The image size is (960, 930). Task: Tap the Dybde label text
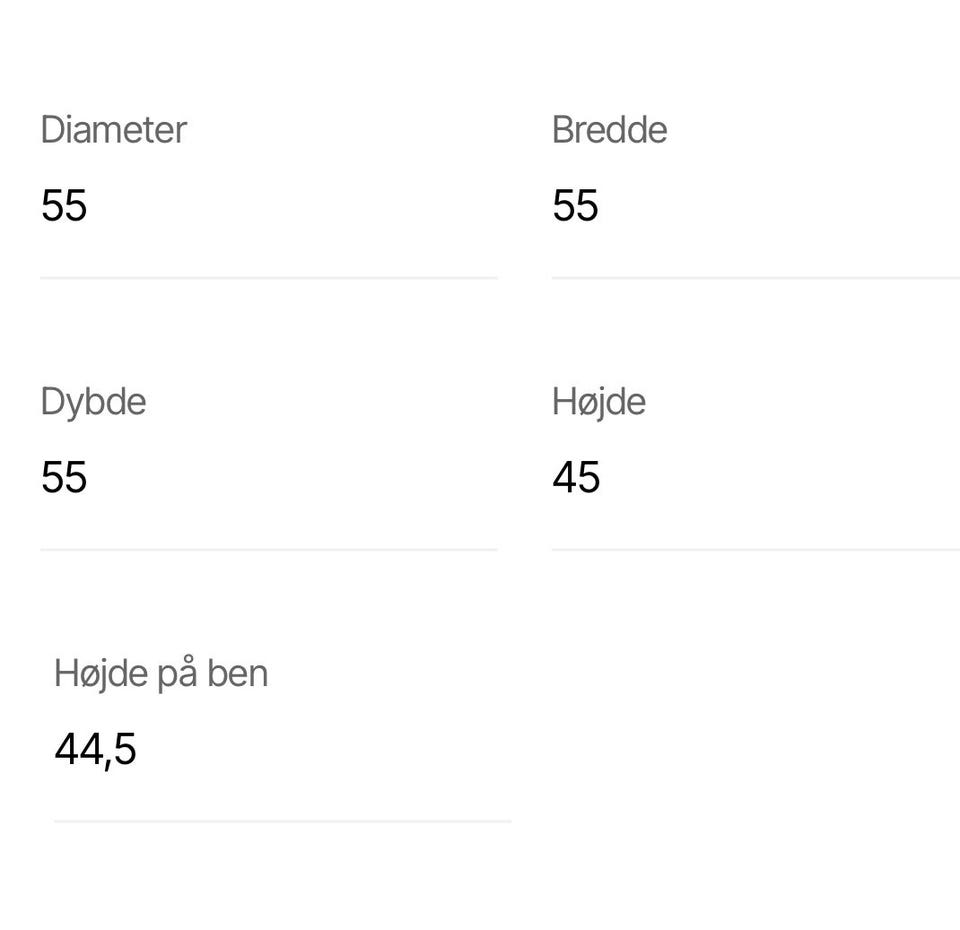(93, 402)
